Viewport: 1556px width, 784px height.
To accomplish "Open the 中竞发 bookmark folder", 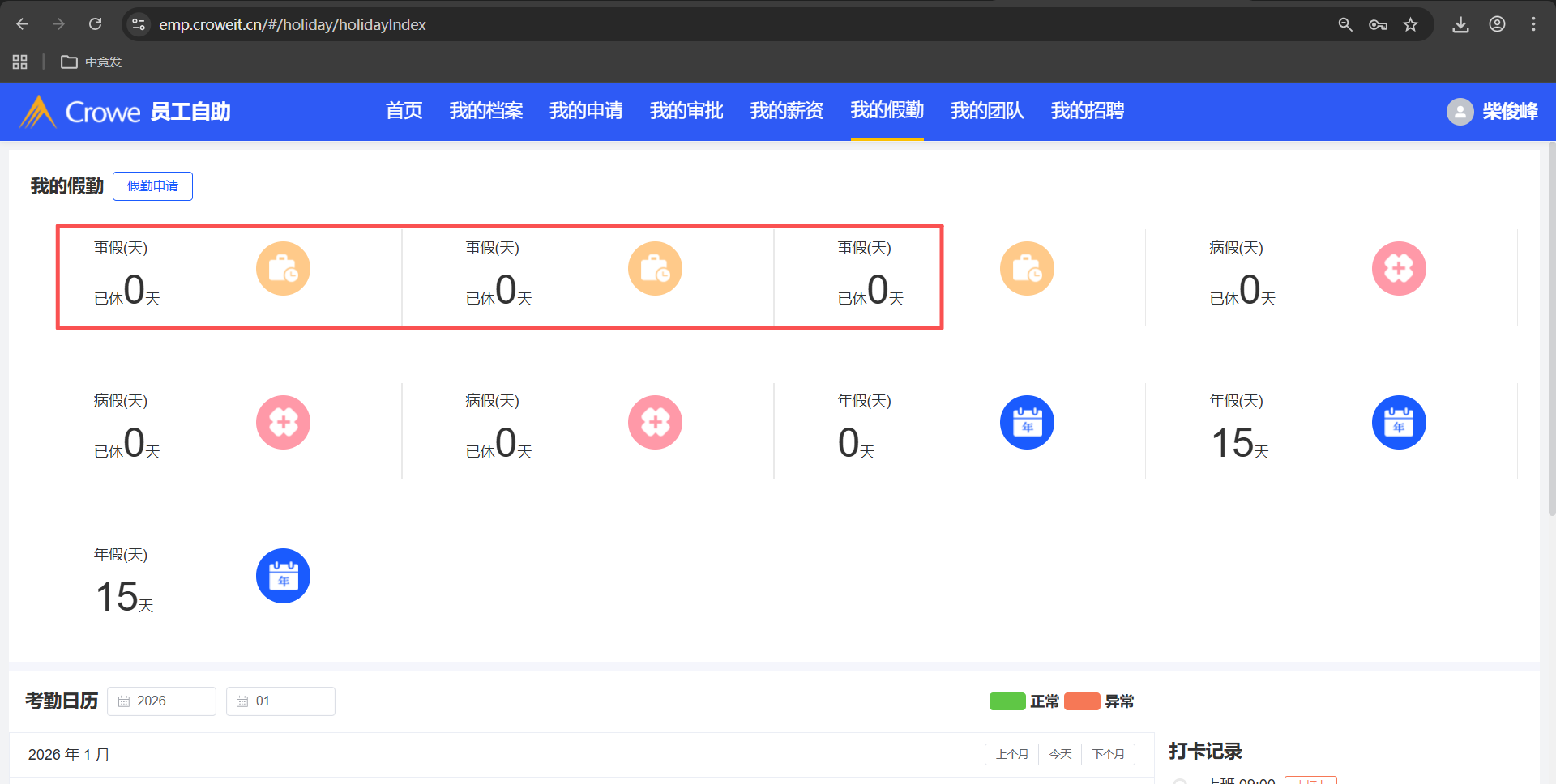I will (x=92, y=62).
